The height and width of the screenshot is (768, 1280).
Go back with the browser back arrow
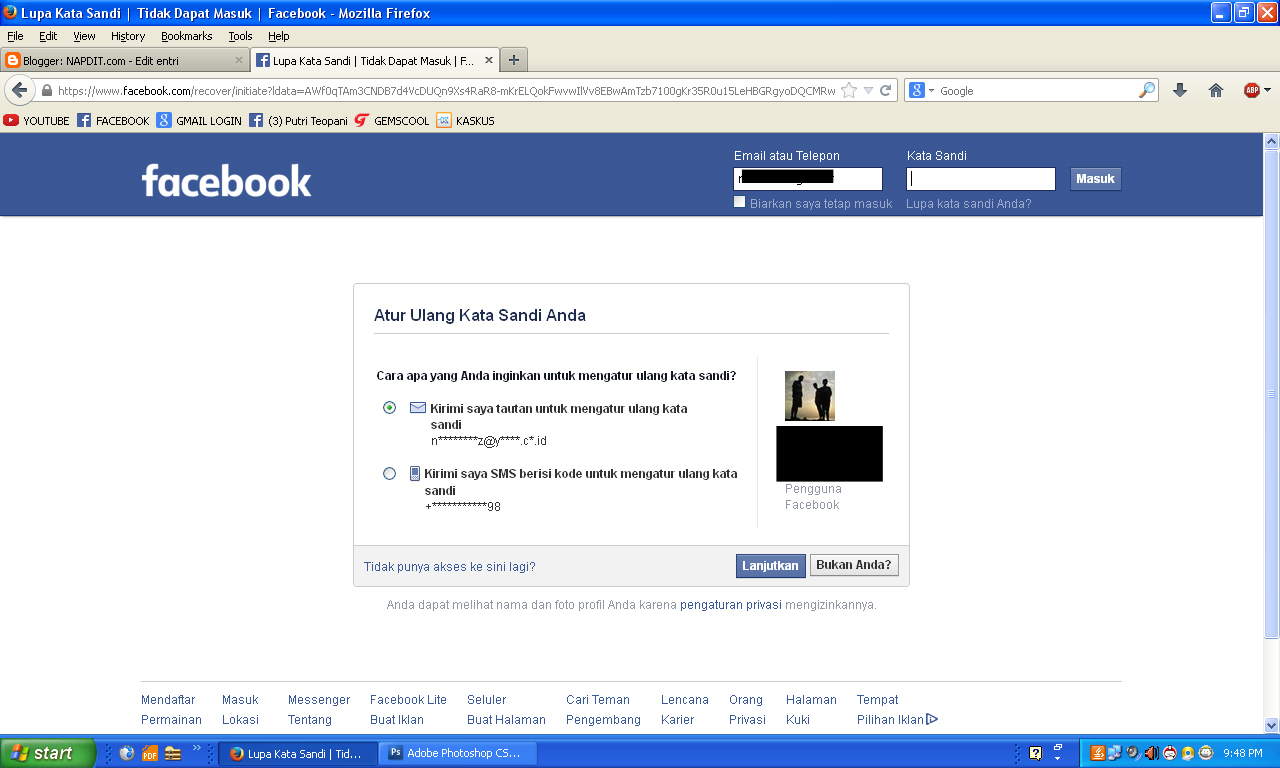pyautogui.click(x=19, y=90)
